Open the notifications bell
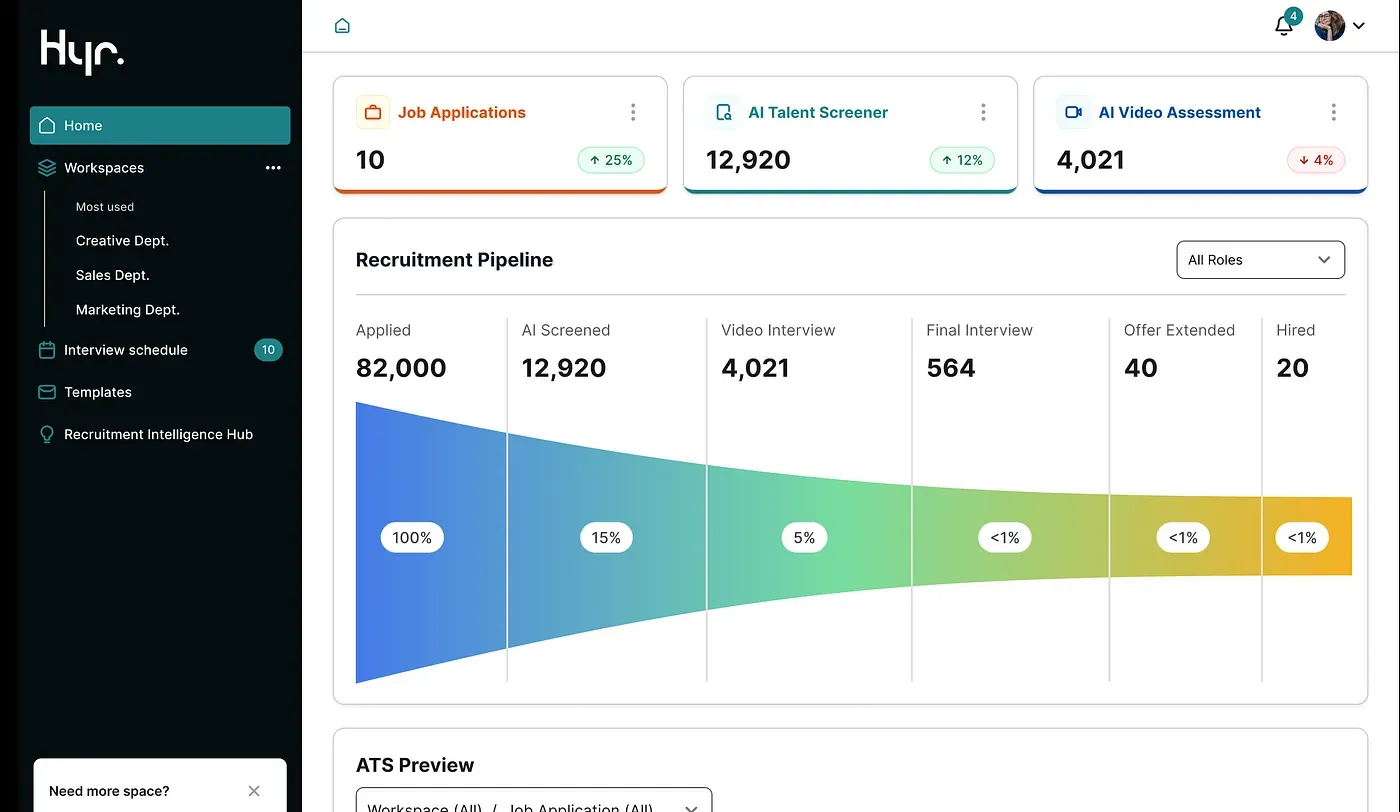Viewport: 1400px width, 812px height. pos(1283,25)
